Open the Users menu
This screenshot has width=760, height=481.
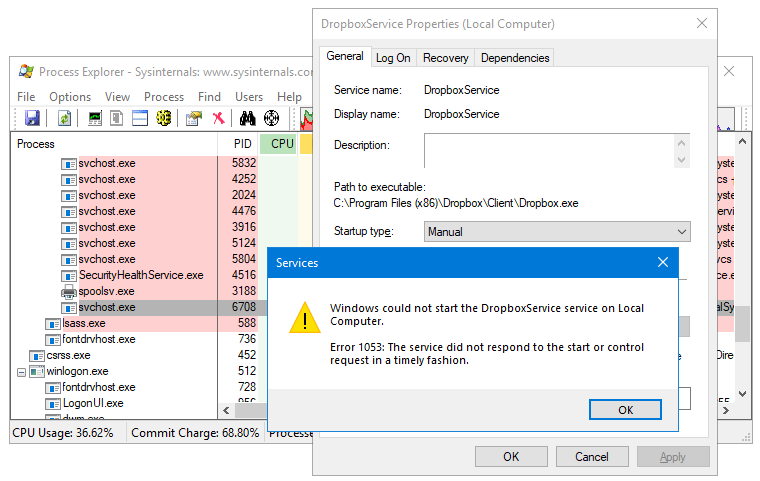tap(249, 97)
